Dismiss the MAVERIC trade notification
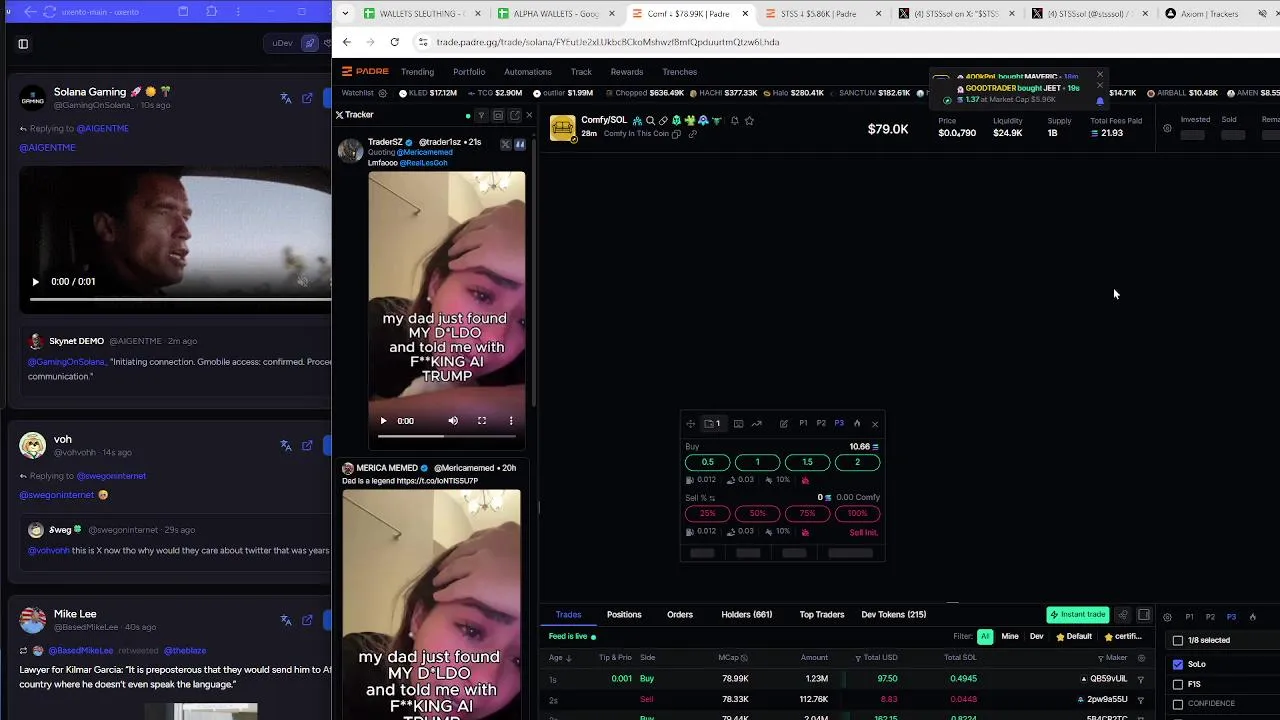 1100,74
